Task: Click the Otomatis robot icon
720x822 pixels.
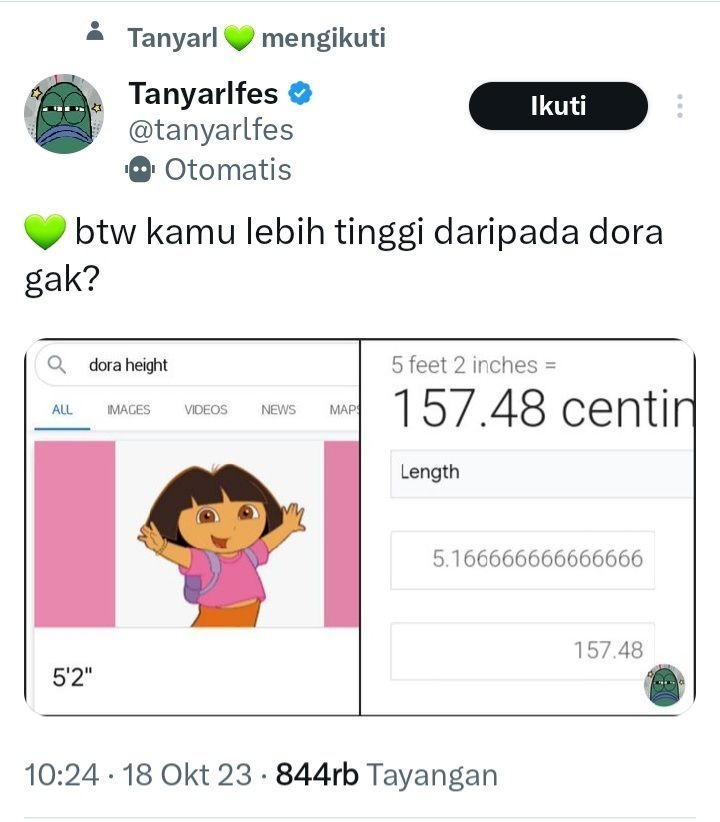Action: (x=139, y=169)
